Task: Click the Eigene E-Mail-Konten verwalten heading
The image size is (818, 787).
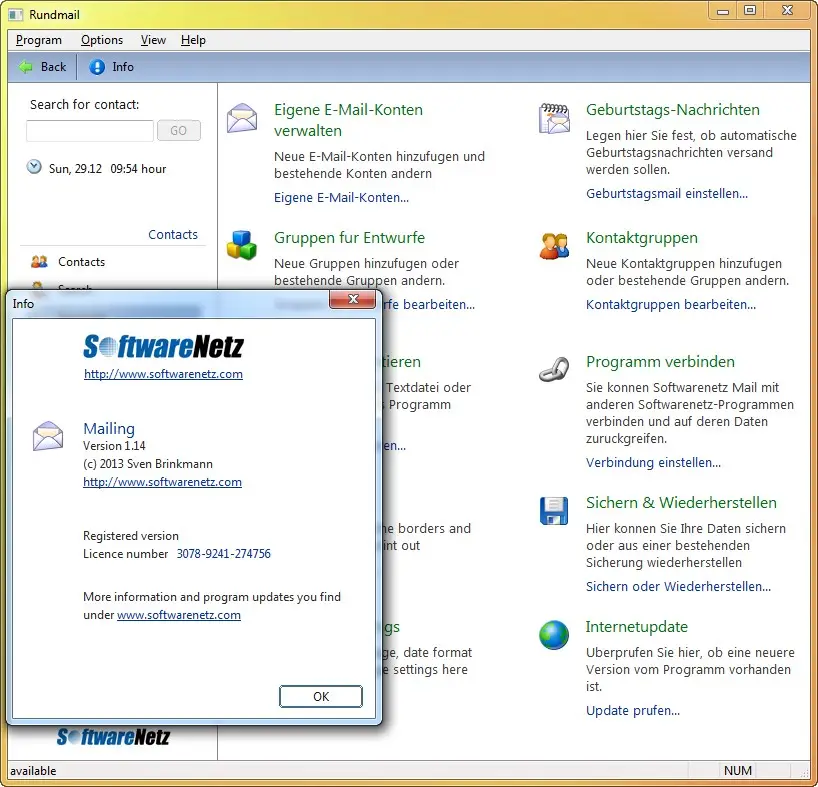Action: [x=348, y=120]
